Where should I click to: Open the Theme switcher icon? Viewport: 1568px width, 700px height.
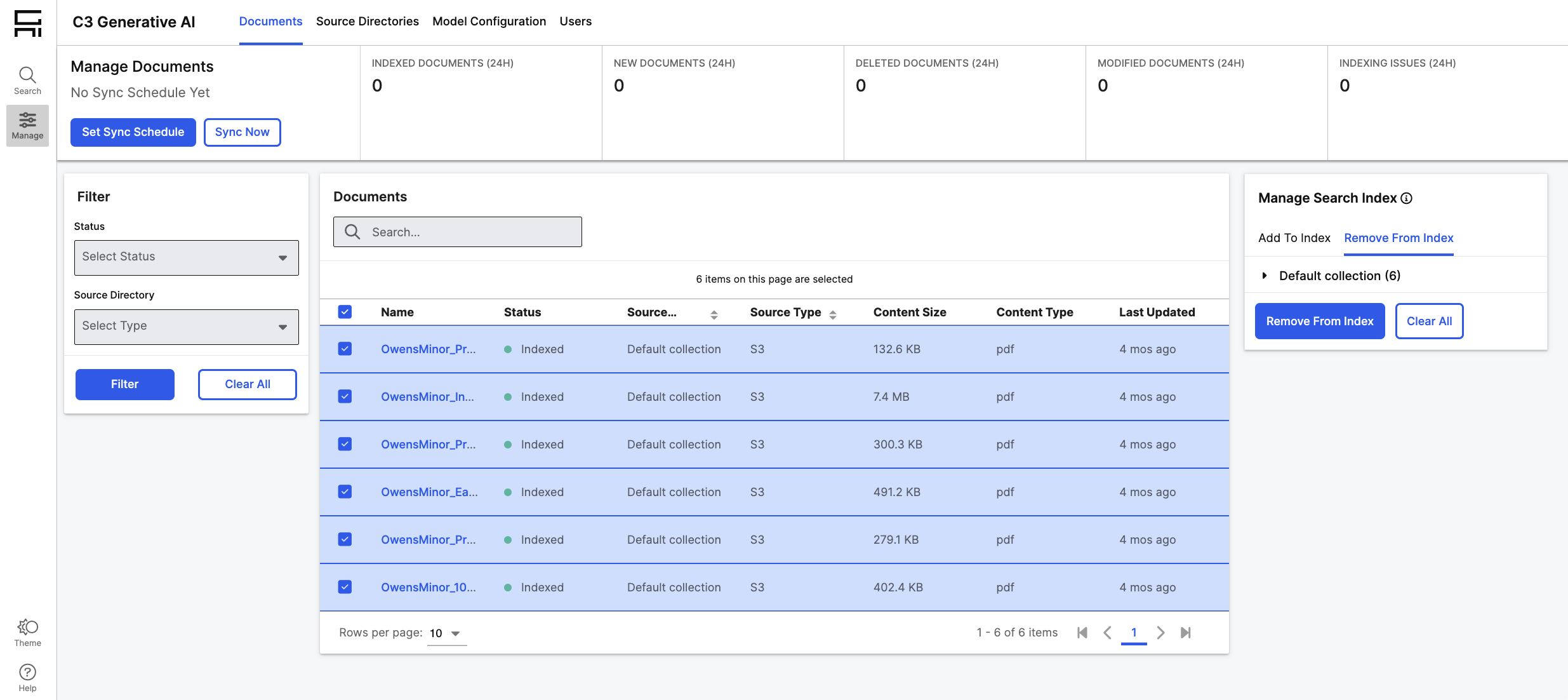pos(27,632)
